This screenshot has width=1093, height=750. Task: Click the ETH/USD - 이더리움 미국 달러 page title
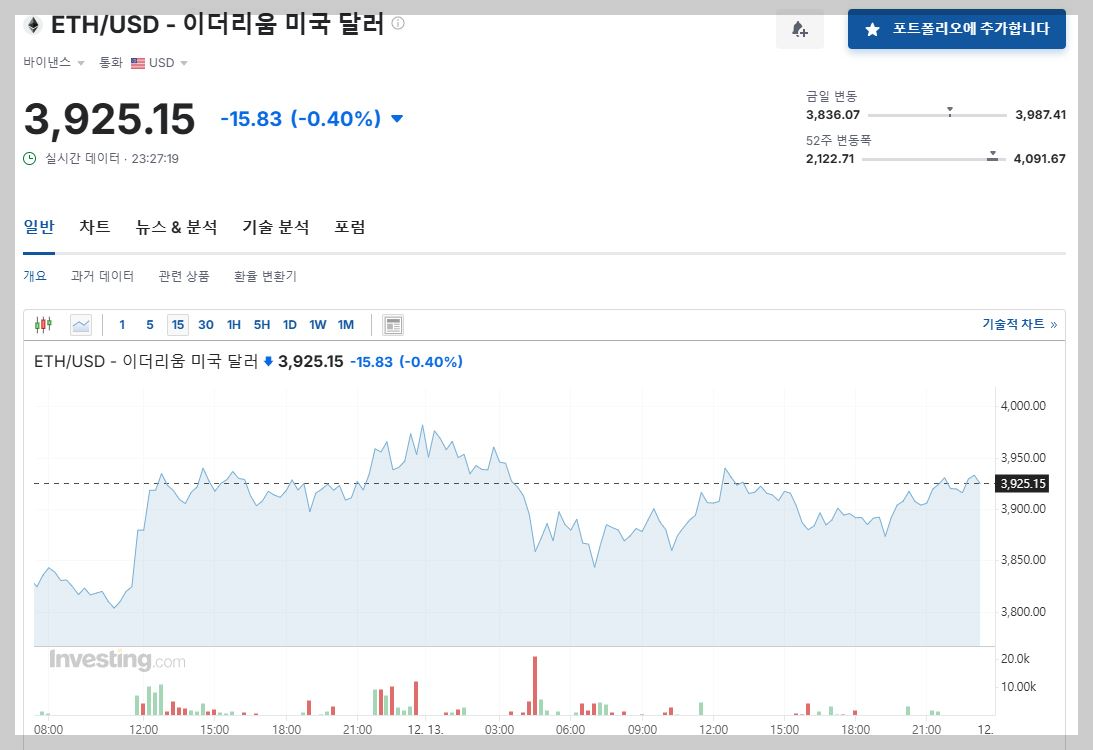(x=217, y=24)
